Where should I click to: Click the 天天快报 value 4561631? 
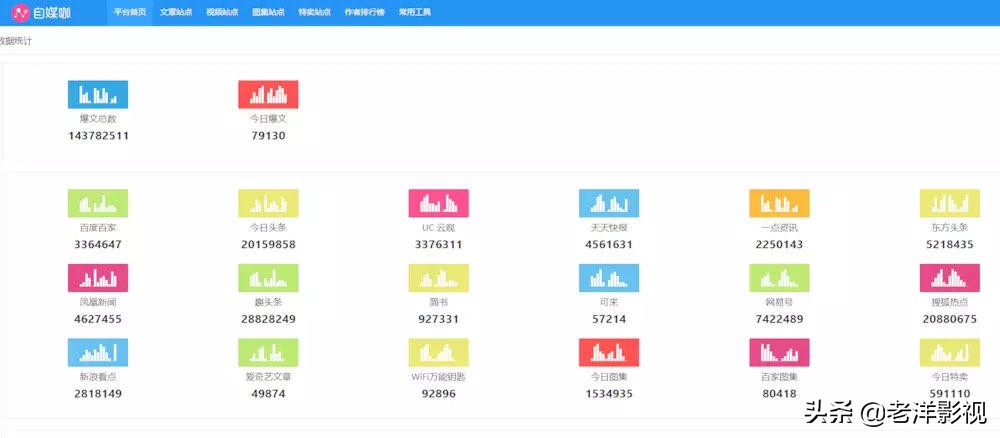tap(609, 244)
